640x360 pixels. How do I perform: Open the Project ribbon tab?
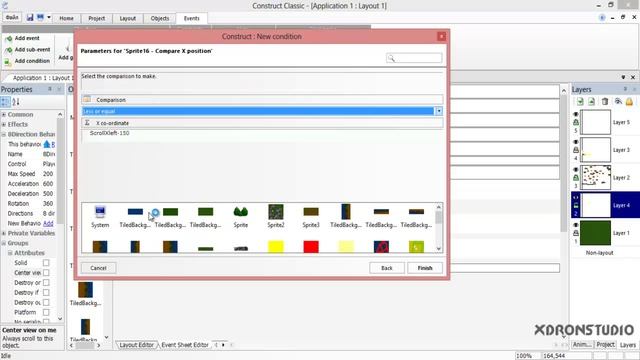(x=97, y=18)
